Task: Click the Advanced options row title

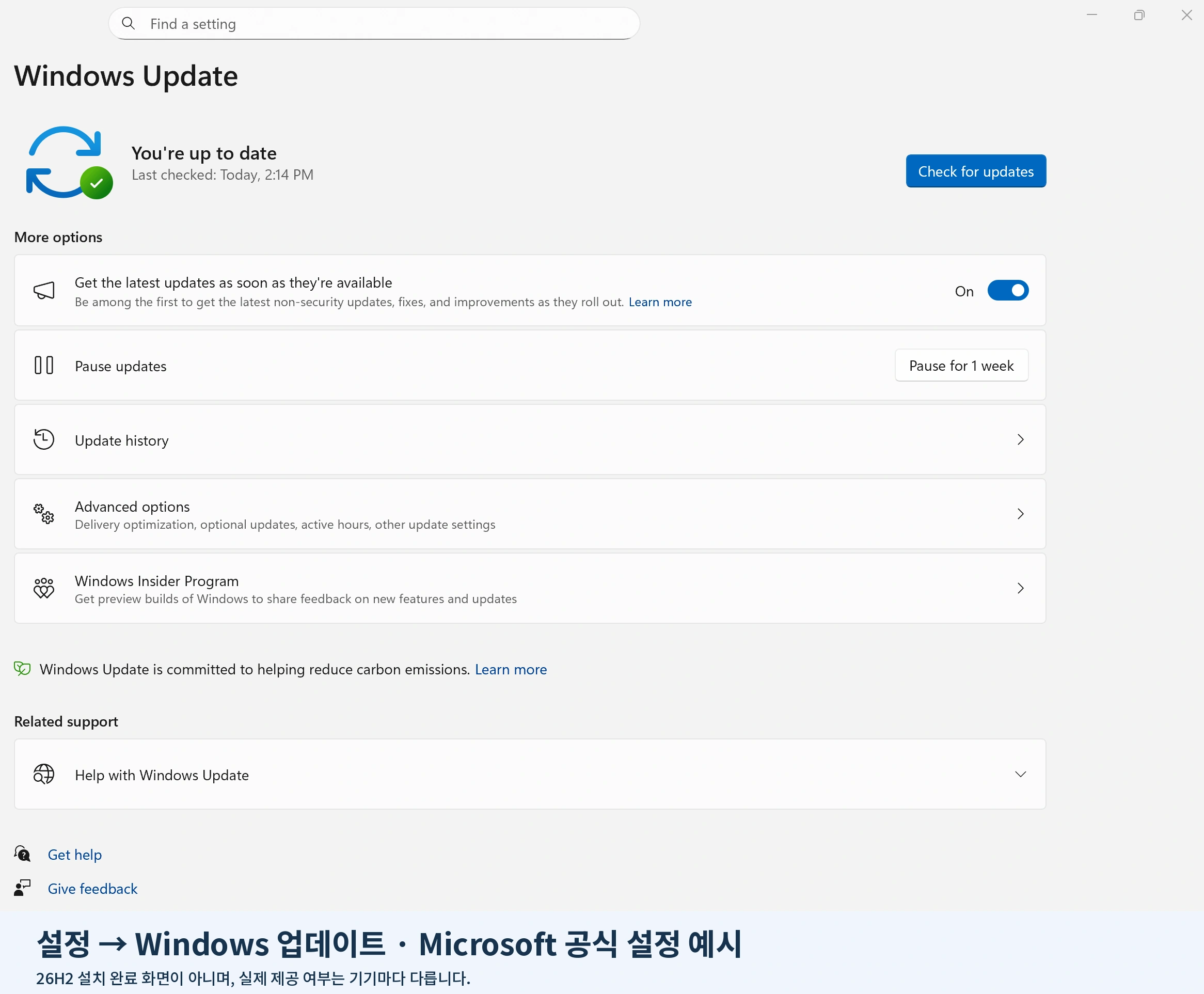Action: click(x=132, y=506)
